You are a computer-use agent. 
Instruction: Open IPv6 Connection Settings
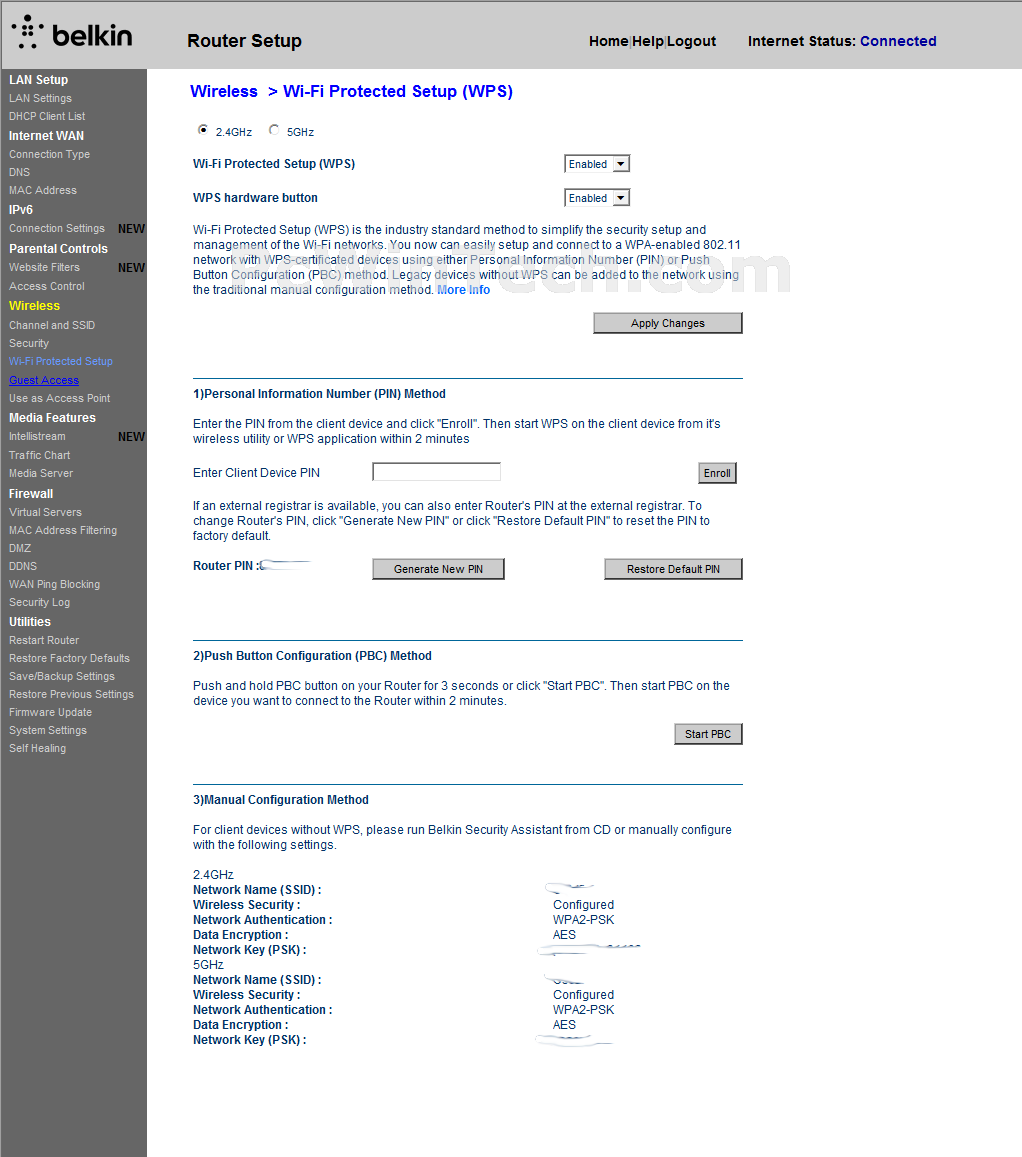pos(57,229)
